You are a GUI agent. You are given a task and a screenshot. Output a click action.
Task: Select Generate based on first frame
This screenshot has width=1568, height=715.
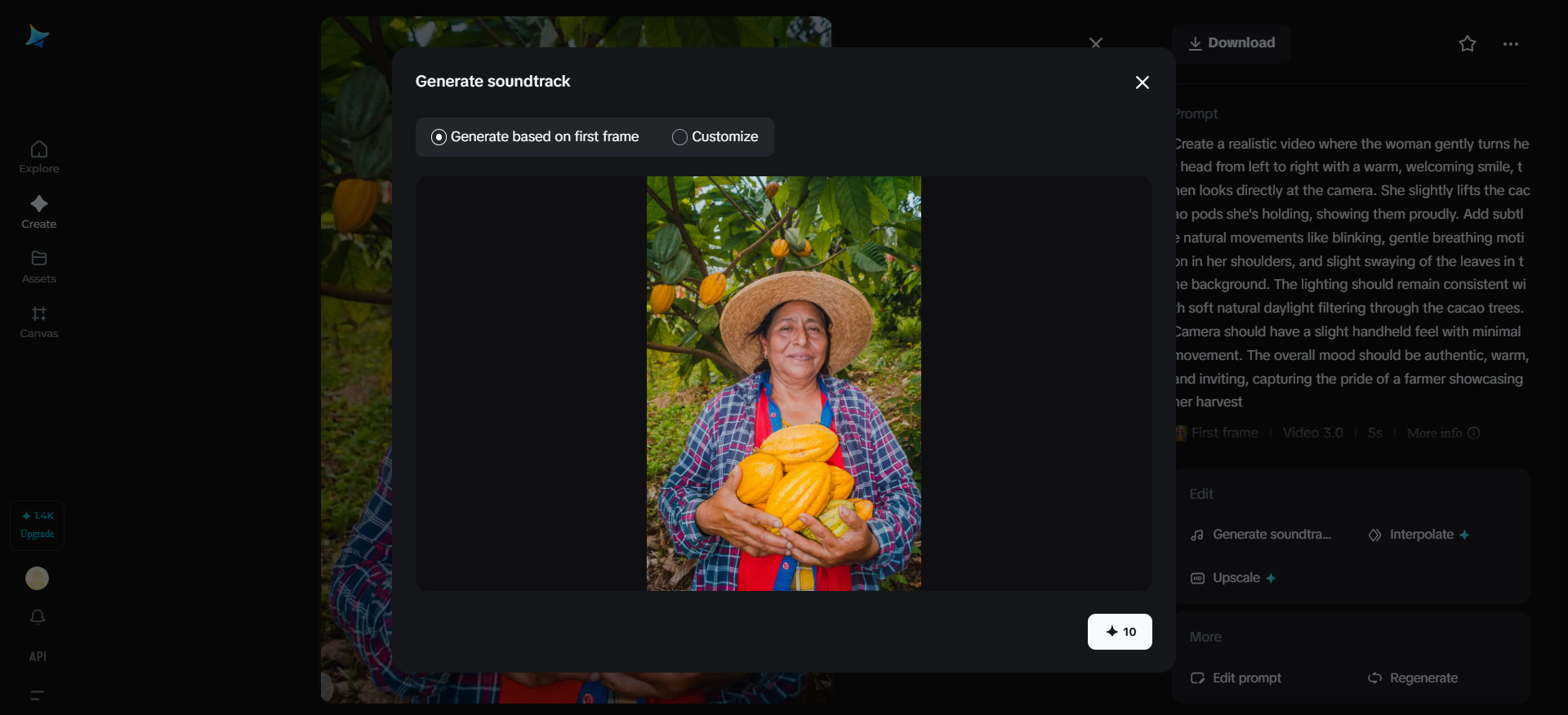(x=535, y=137)
